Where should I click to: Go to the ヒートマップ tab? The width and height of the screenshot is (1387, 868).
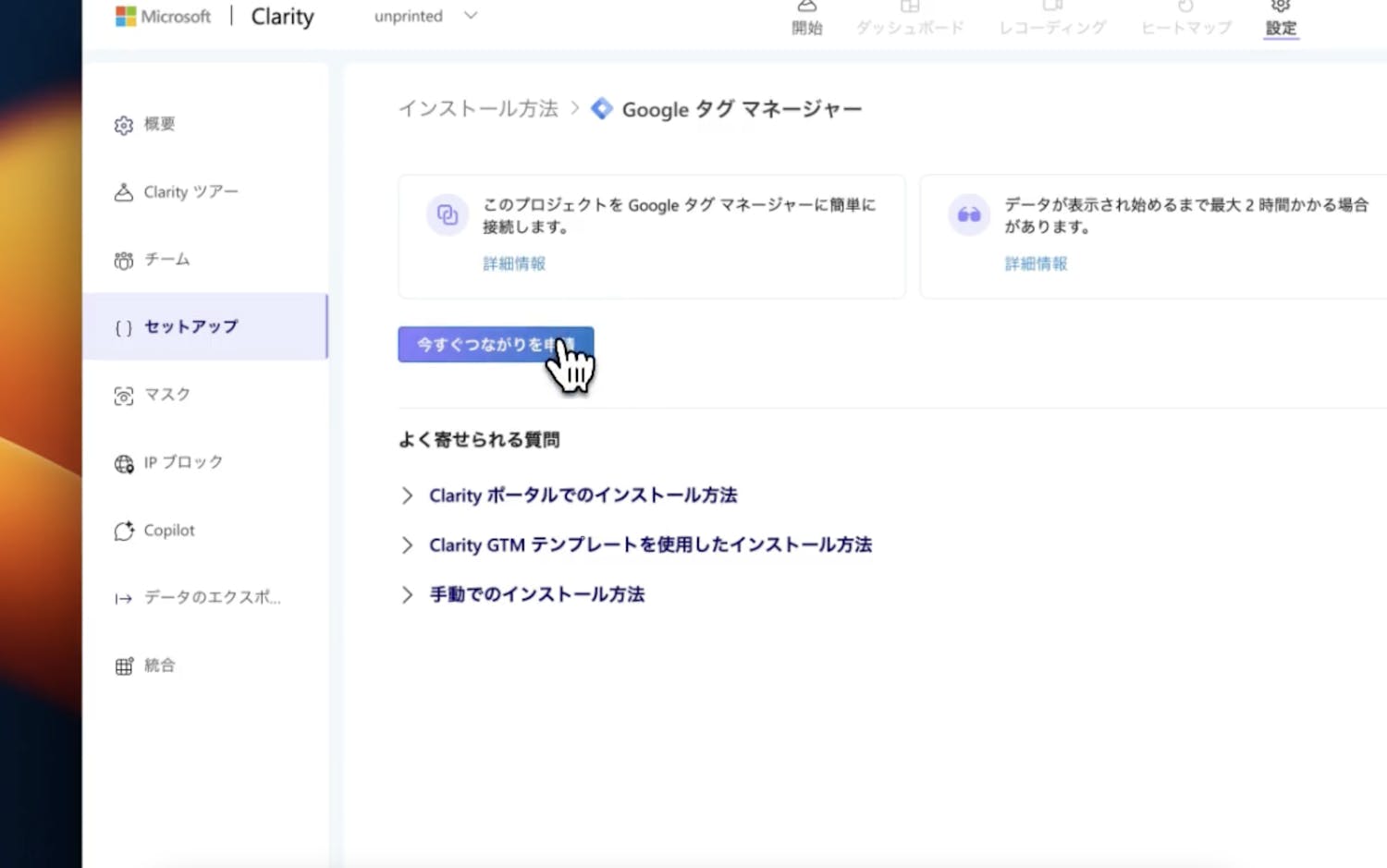tap(1185, 20)
